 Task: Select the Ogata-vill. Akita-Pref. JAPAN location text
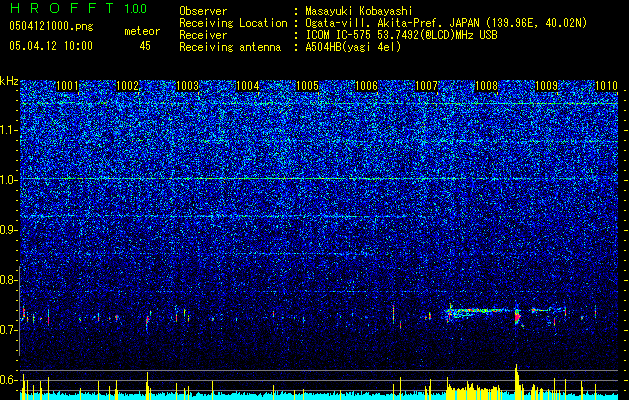(x=445, y=23)
